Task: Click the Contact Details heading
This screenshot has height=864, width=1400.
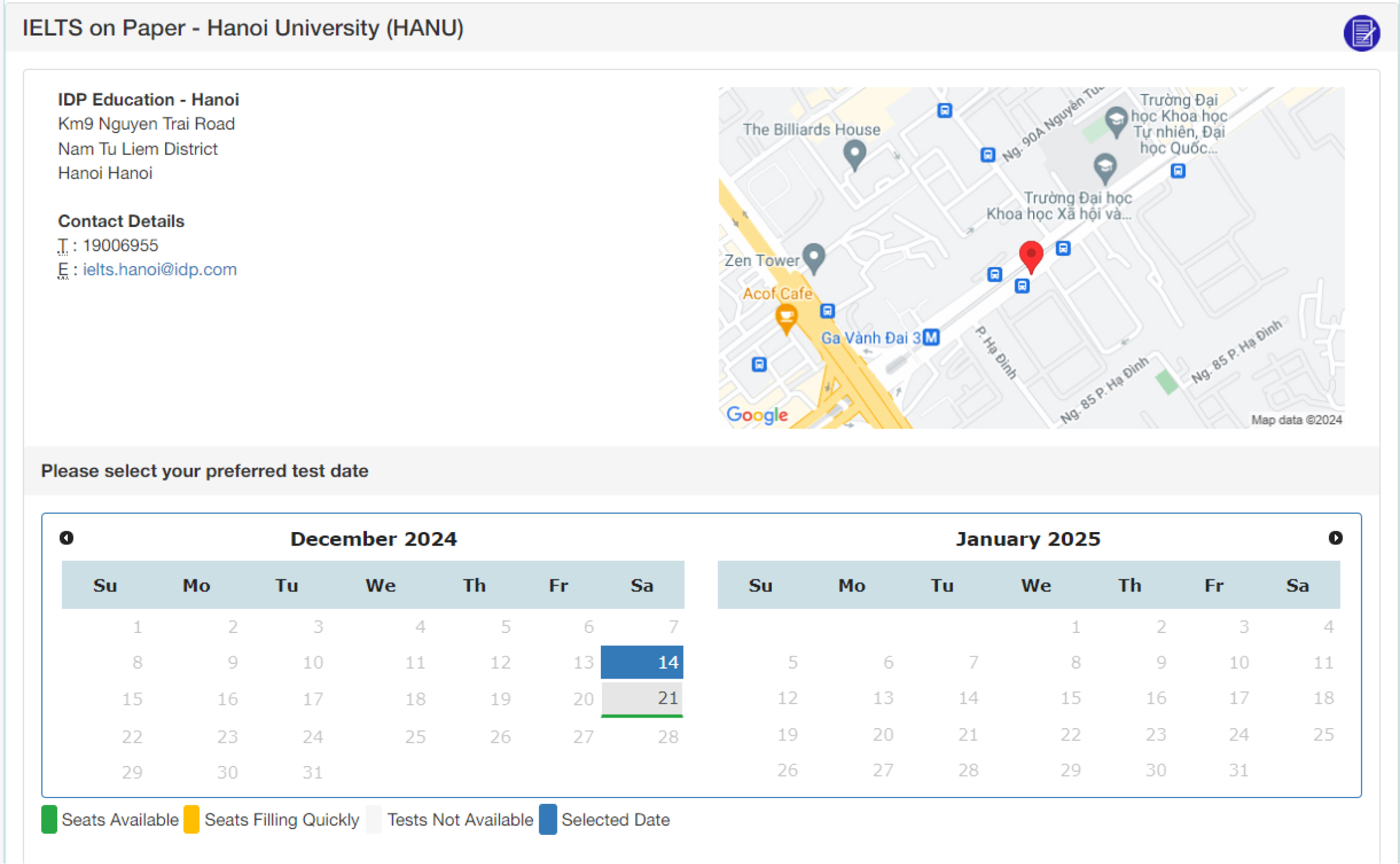Action: point(121,221)
